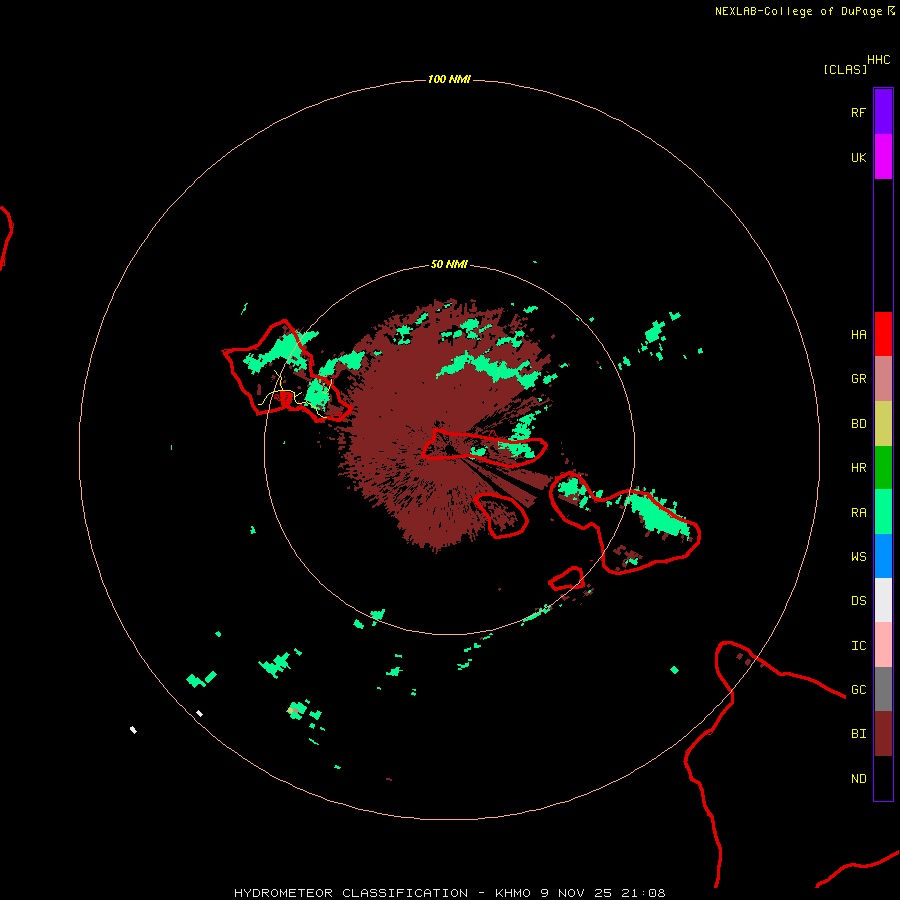Image resolution: width=900 pixels, height=900 pixels.
Task: Click the 'RA' legend label
Action: tap(859, 513)
